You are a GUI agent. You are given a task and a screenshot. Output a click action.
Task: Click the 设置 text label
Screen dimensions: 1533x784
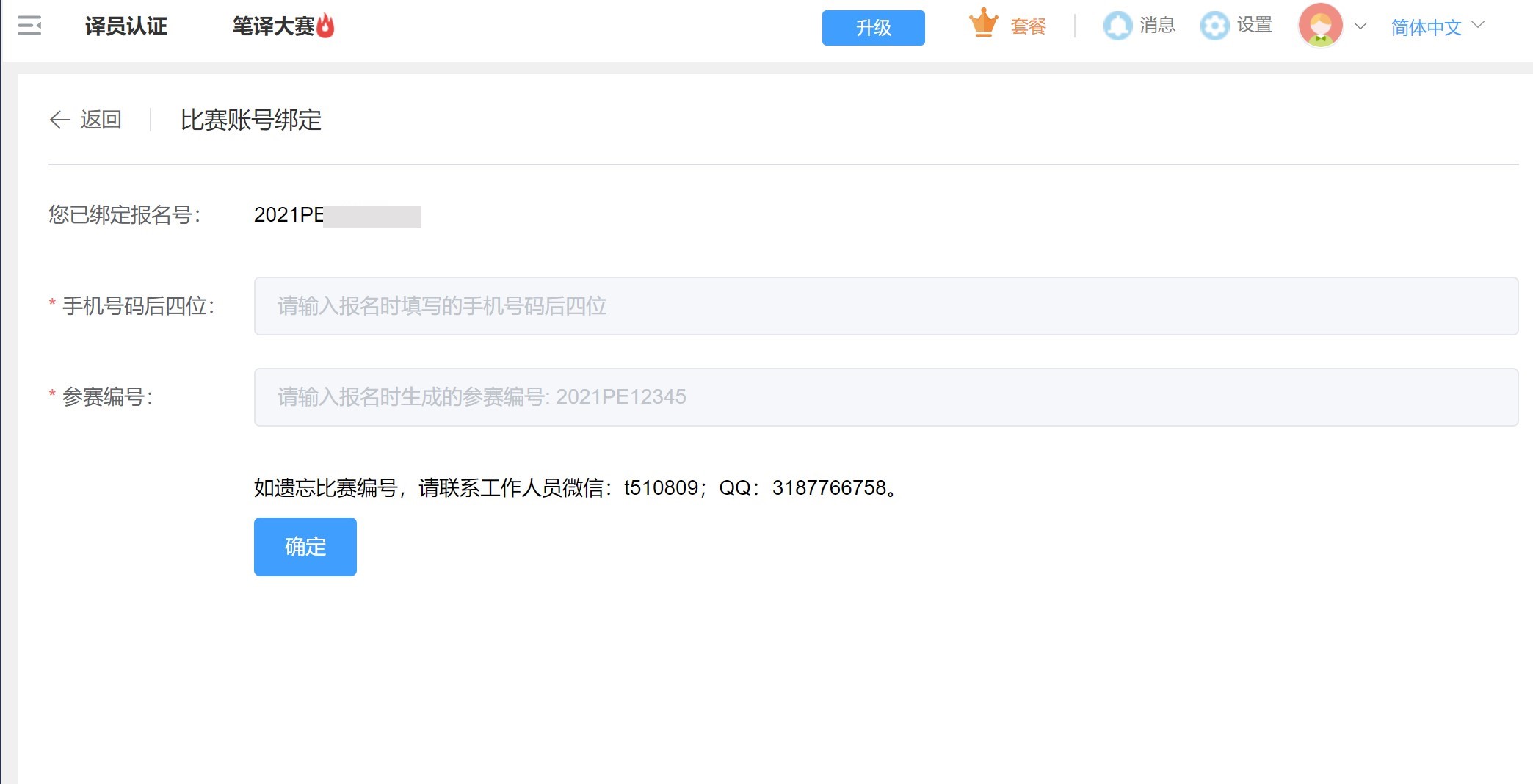pyautogui.click(x=1254, y=26)
